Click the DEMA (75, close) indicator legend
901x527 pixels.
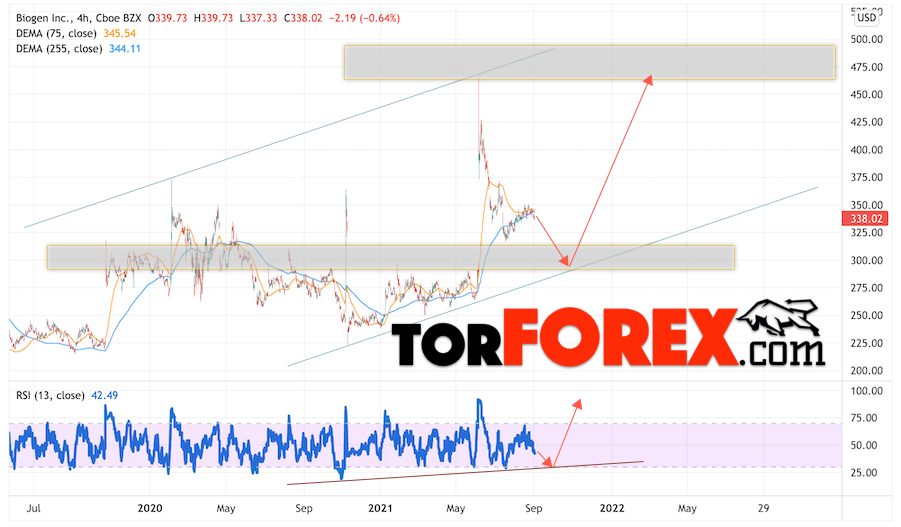coord(56,33)
